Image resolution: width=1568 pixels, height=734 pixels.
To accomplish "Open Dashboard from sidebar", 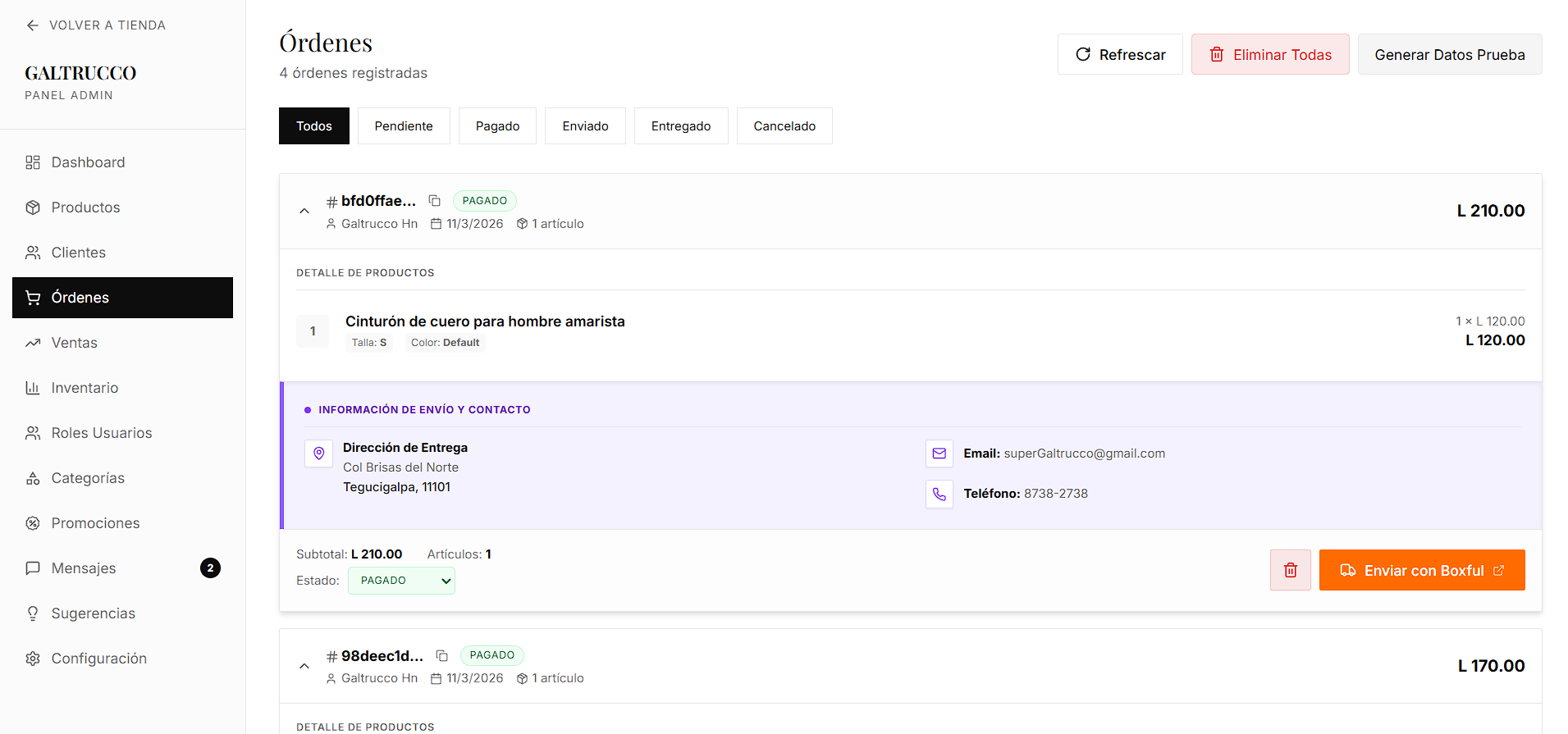I will click(88, 162).
